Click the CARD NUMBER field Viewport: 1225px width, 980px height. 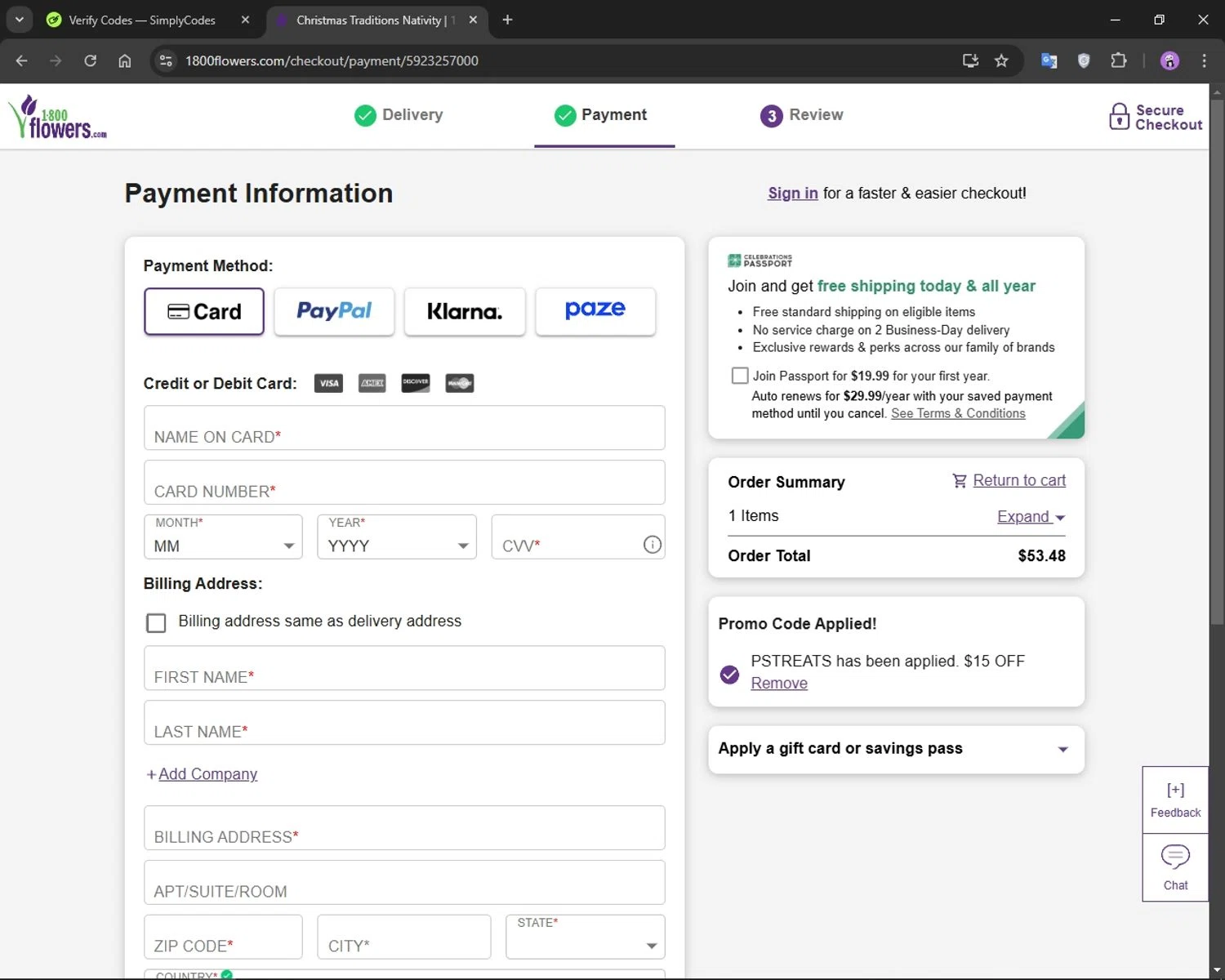pyautogui.click(x=404, y=483)
